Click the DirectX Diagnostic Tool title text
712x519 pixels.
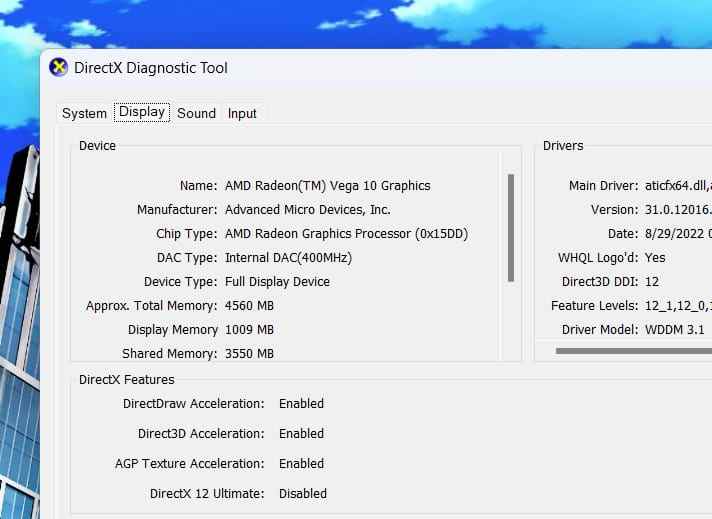coord(151,68)
